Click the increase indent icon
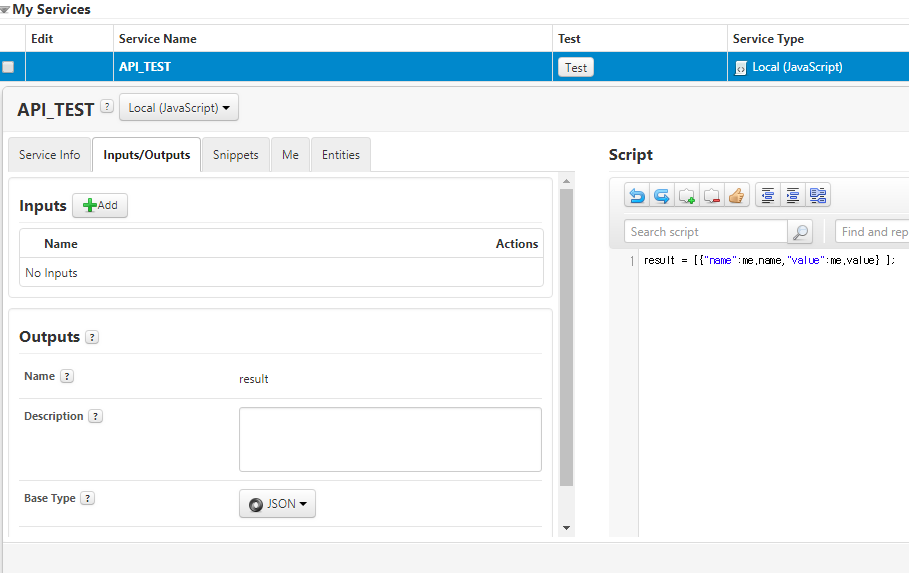The image size is (909, 573). click(x=793, y=196)
